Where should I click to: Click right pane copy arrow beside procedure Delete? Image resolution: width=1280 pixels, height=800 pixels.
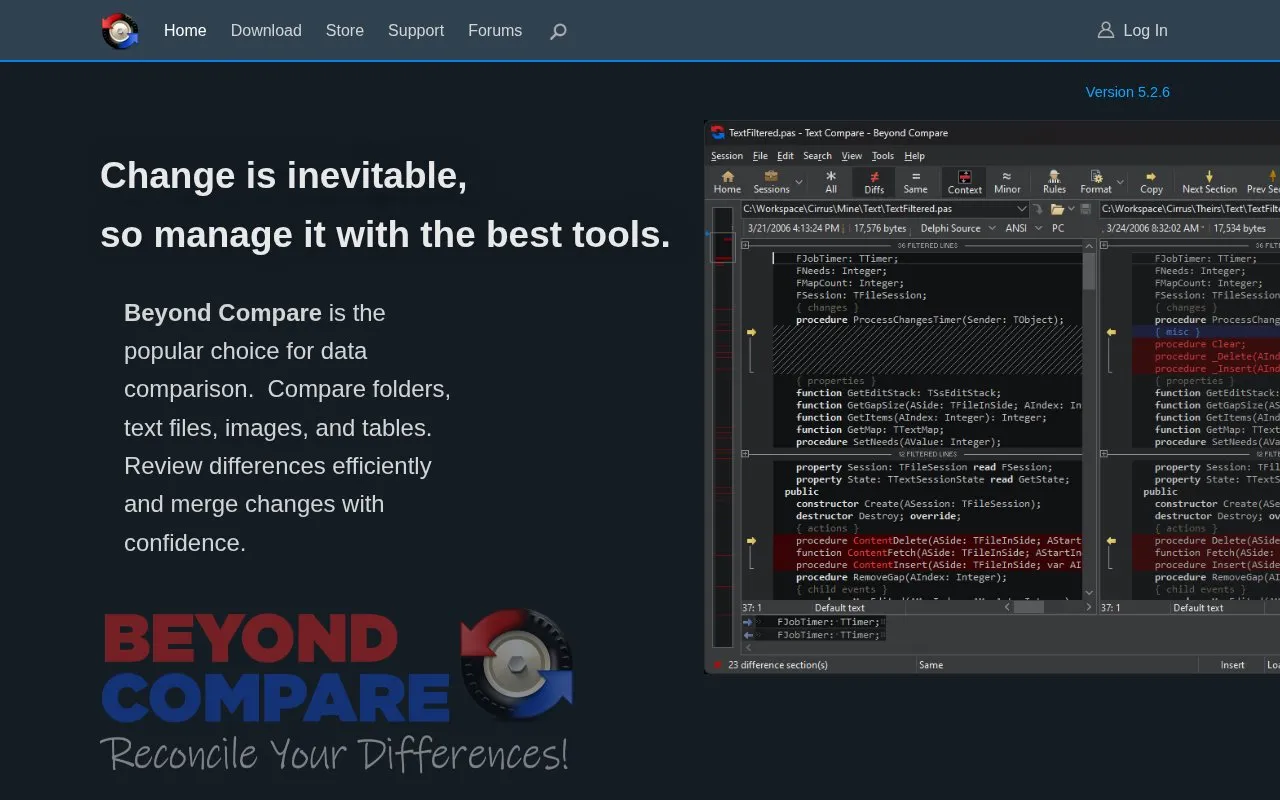coord(1110,541)
